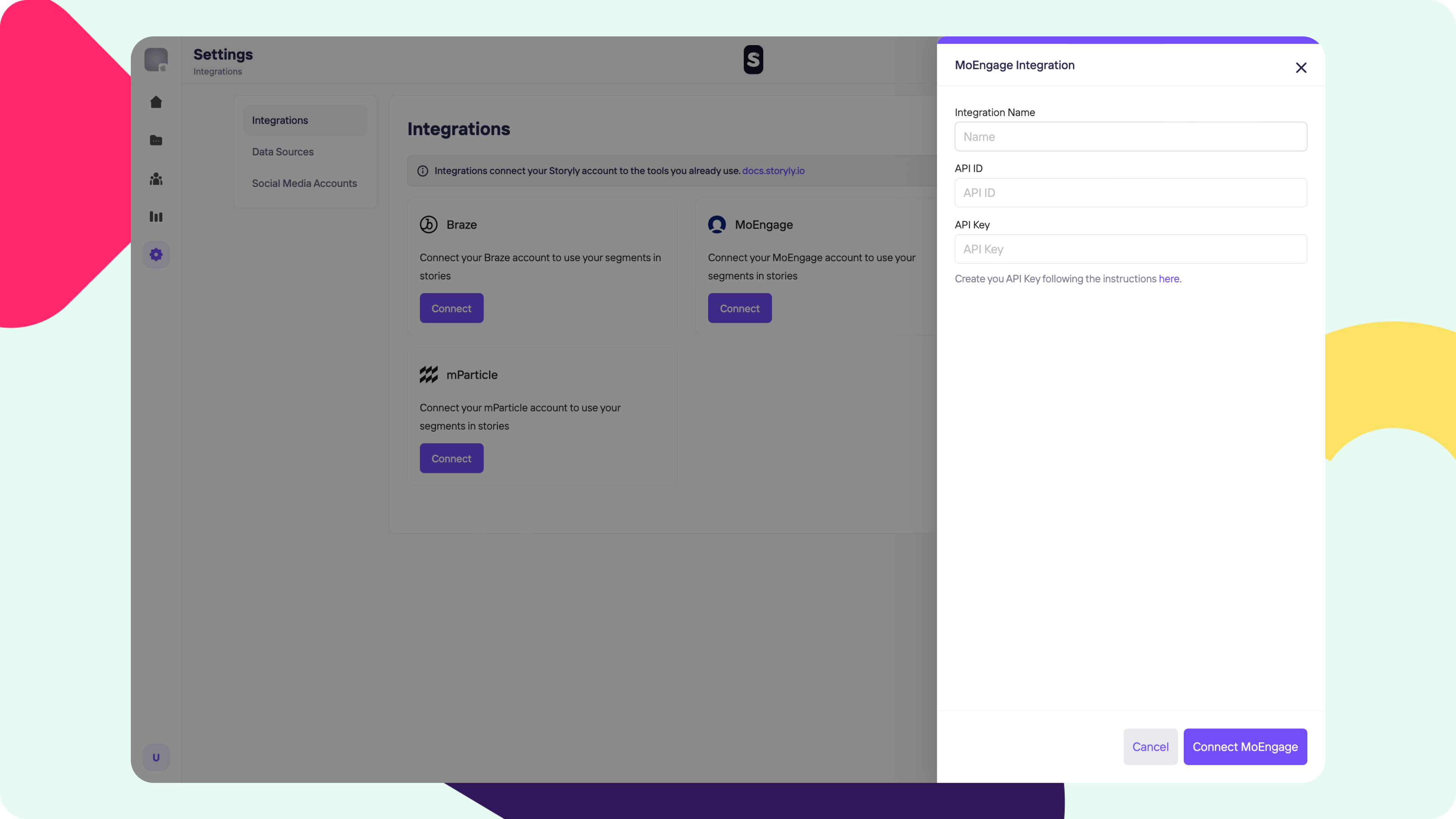Open the 'here' instructions link
Image resolution: width=1456 pixels, height=819 pixels.
point(1168,279)
